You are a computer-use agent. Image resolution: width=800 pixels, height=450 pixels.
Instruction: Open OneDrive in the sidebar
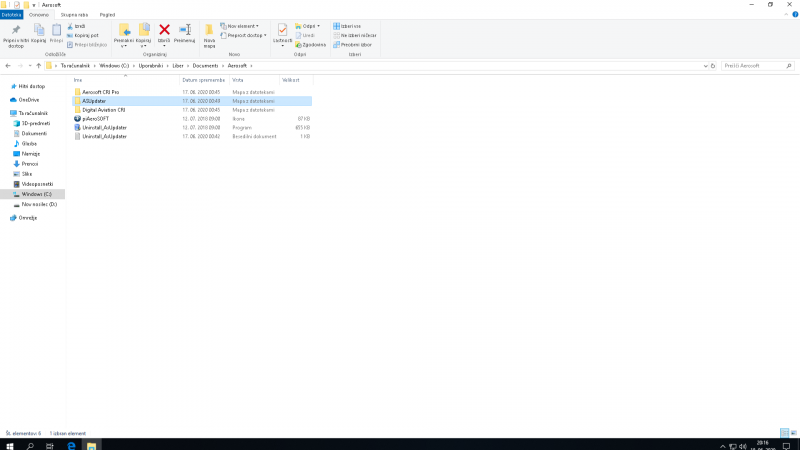coord(29,100)
